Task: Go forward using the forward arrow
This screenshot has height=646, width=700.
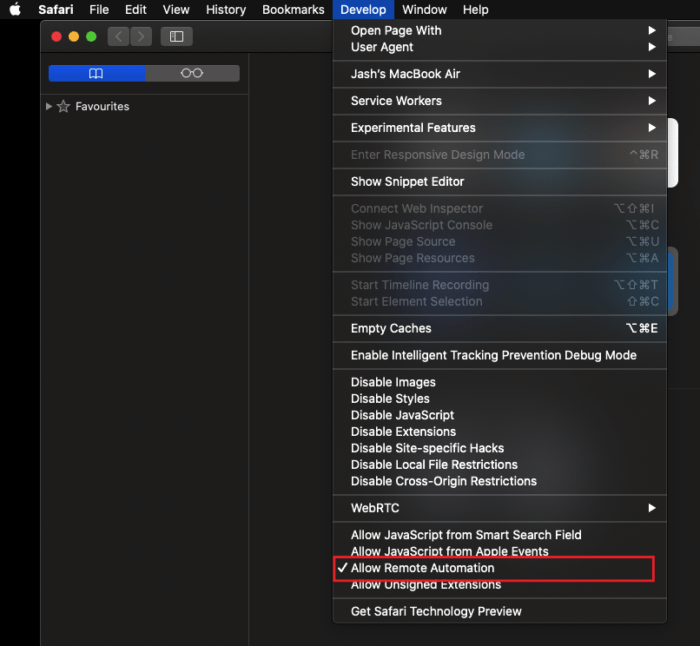Action: pos(141,37)
